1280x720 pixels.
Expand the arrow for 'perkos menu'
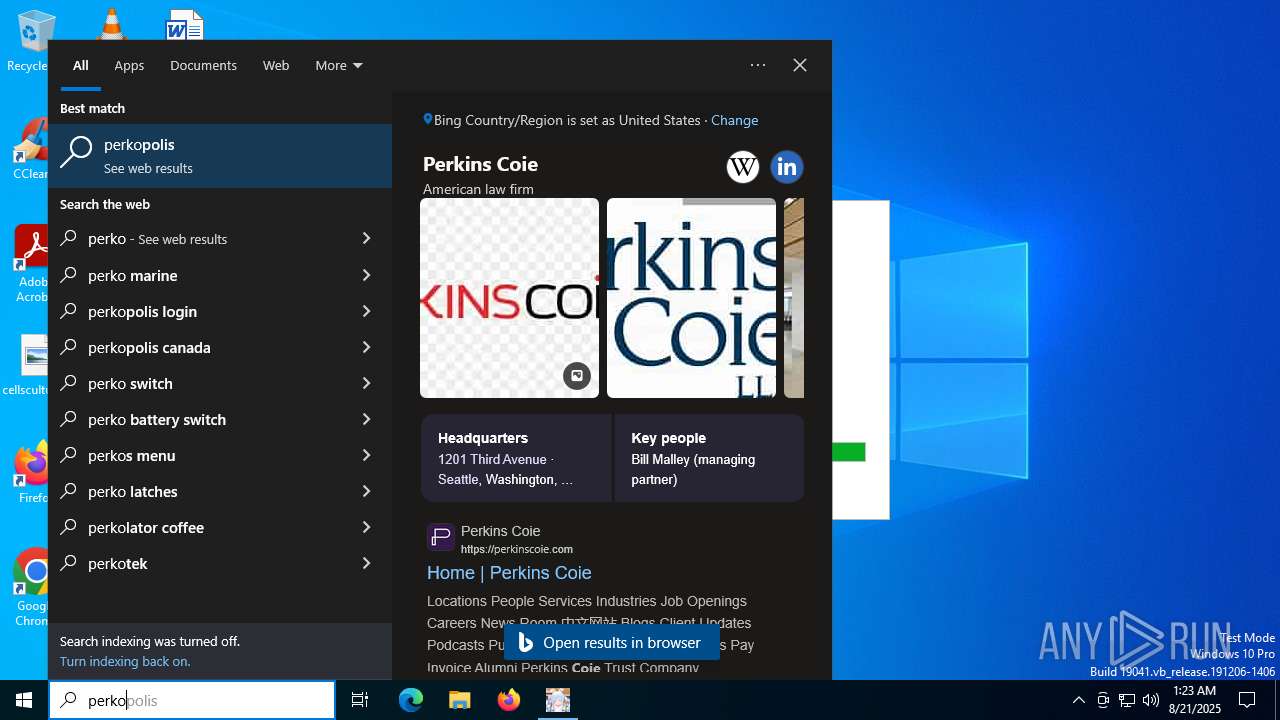click(x=366, y=455)
